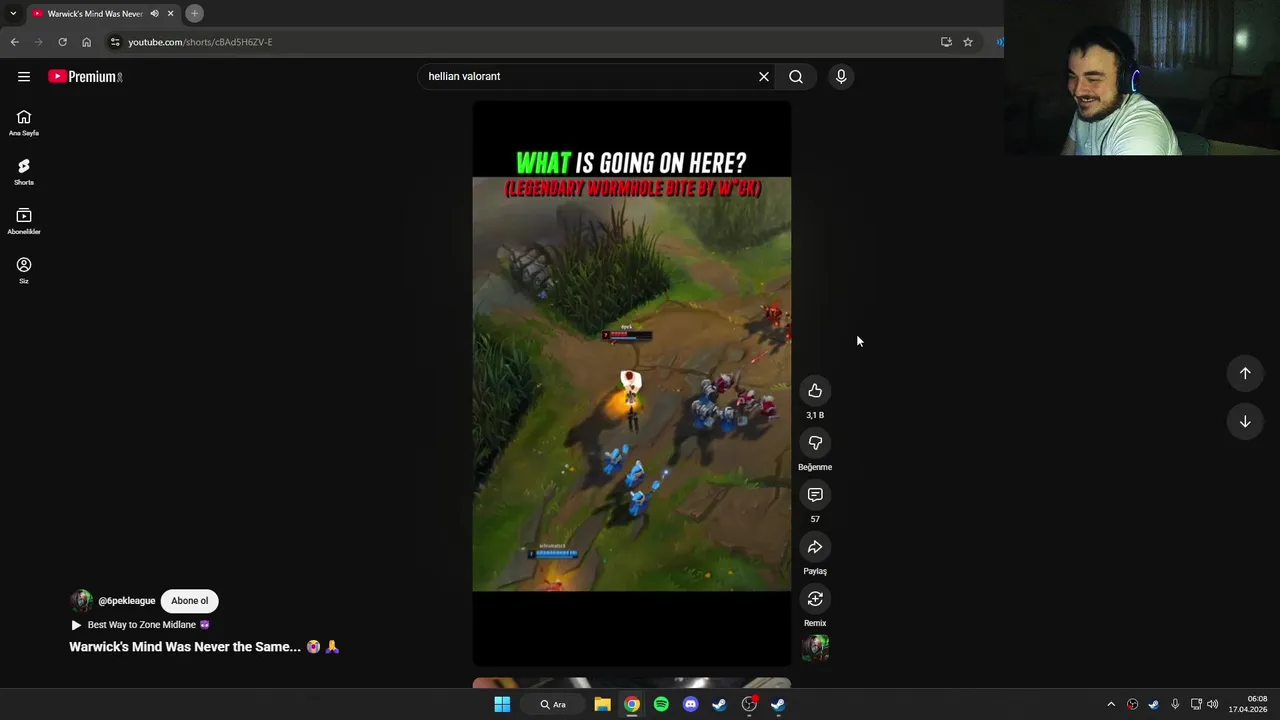
Task: Open the next Short preview at bottom
Action: [631, 683]
